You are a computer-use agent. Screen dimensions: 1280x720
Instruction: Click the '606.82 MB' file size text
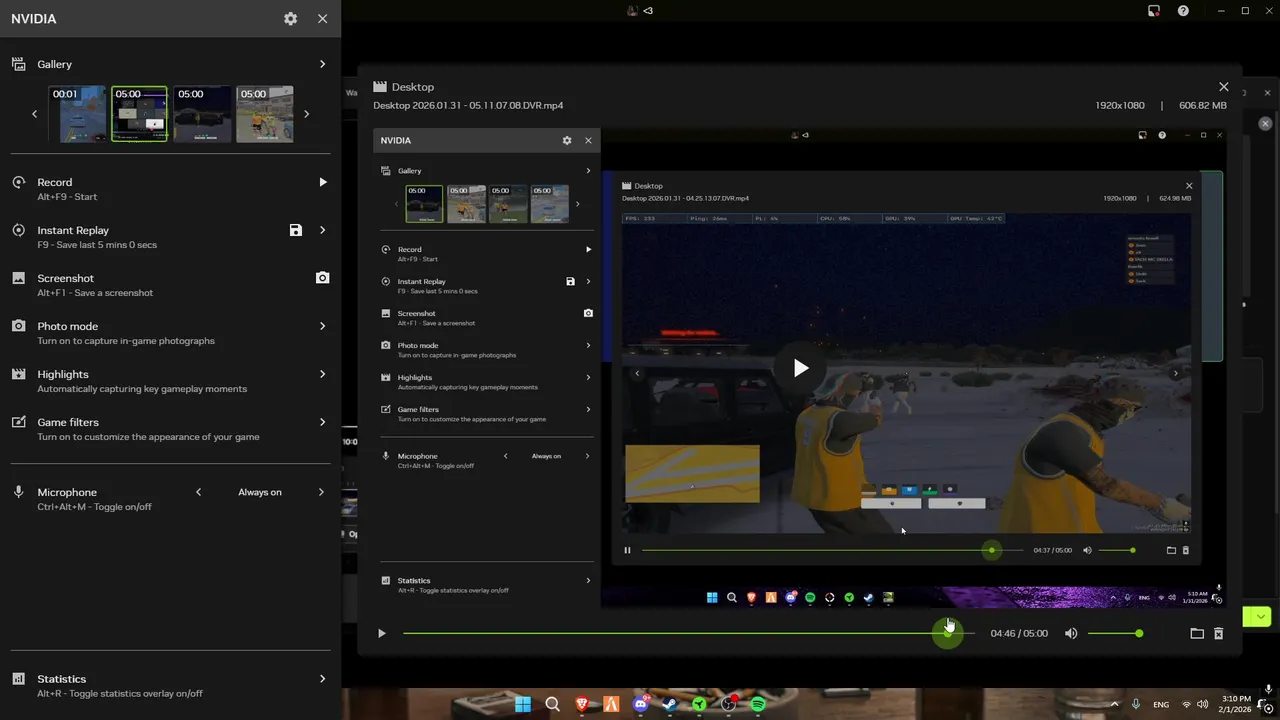1203,105
